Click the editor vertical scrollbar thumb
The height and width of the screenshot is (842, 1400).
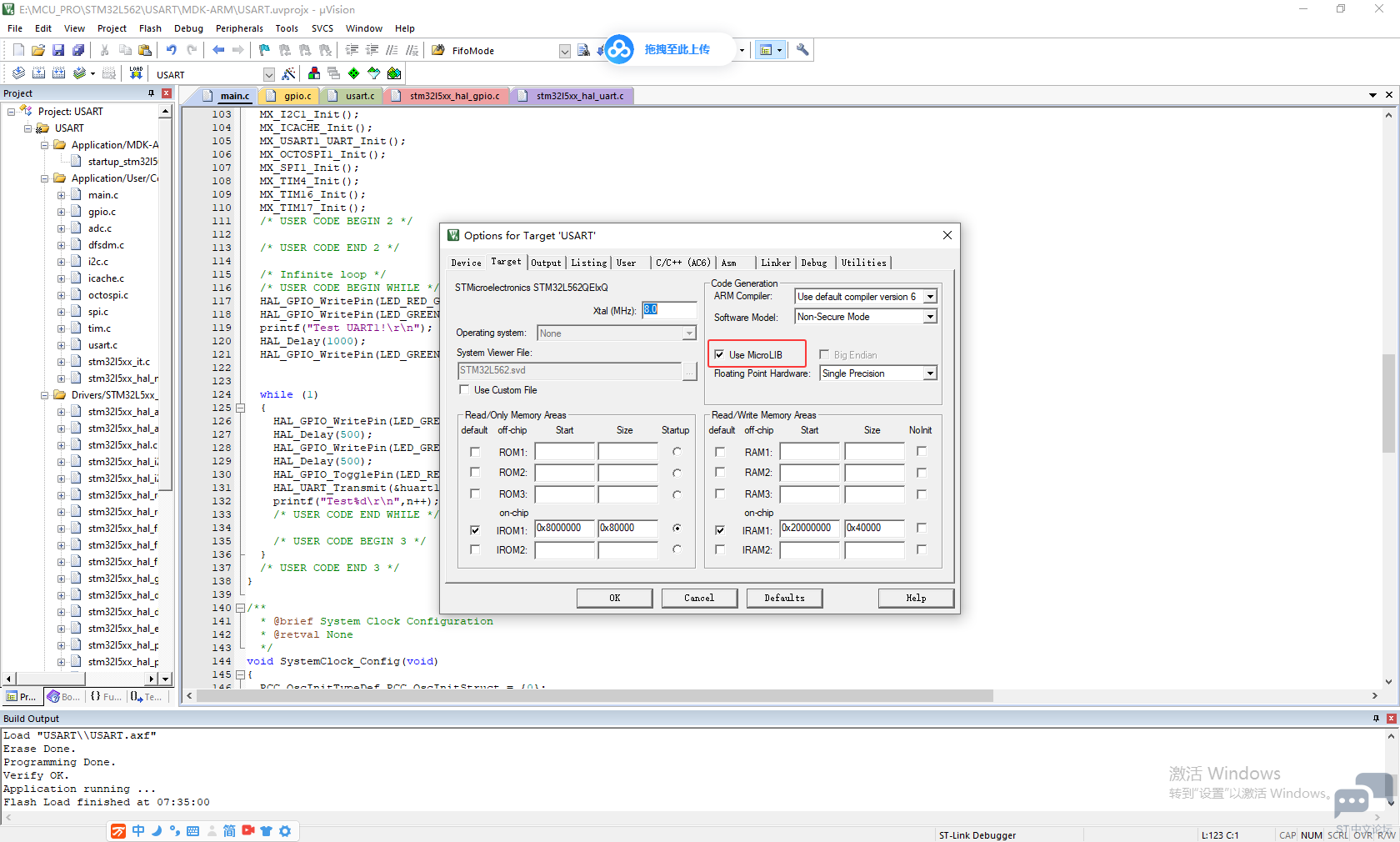point(1388,403)
